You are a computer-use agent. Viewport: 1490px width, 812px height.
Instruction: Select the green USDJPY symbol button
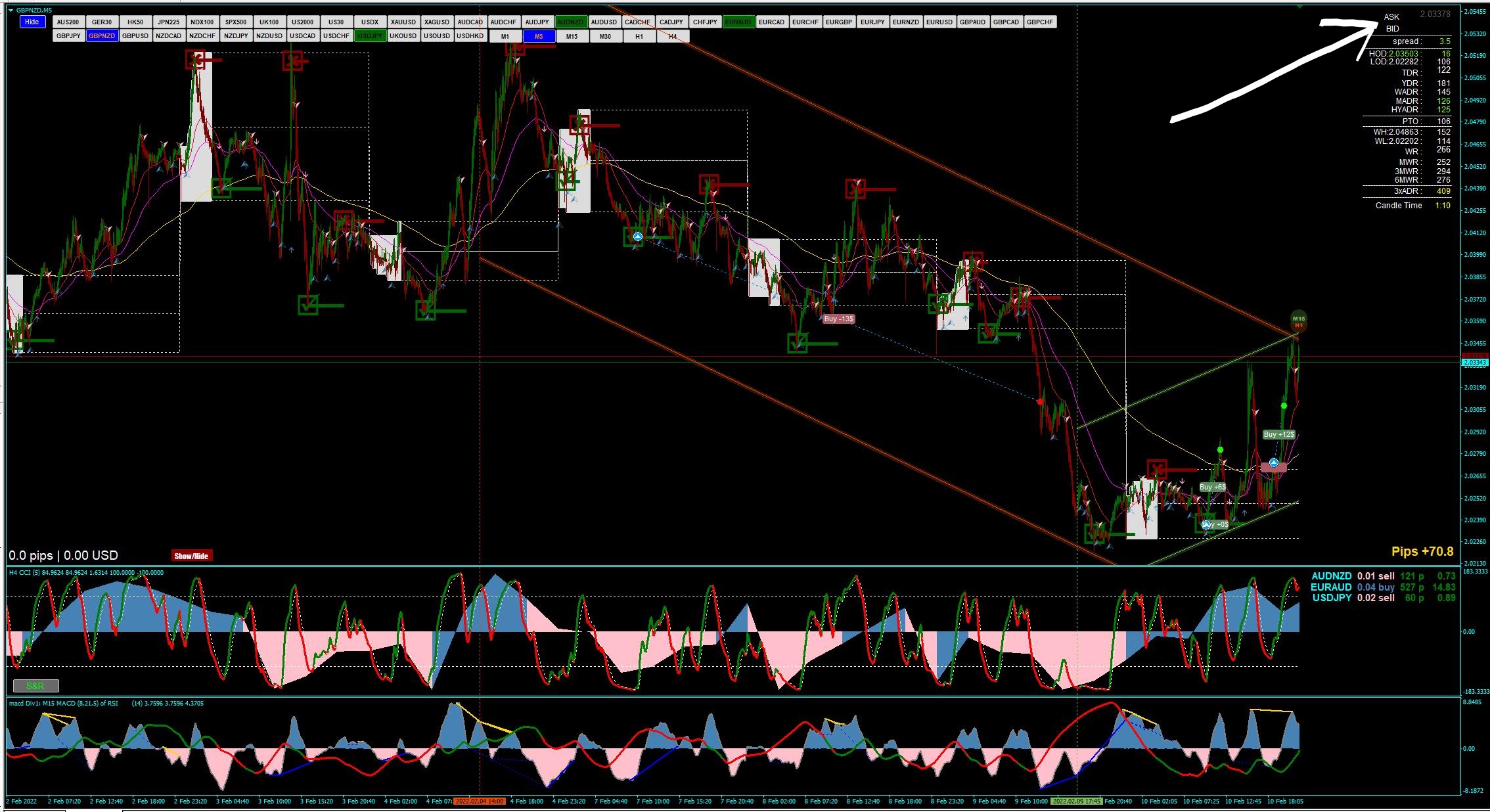tap(369, 35)
